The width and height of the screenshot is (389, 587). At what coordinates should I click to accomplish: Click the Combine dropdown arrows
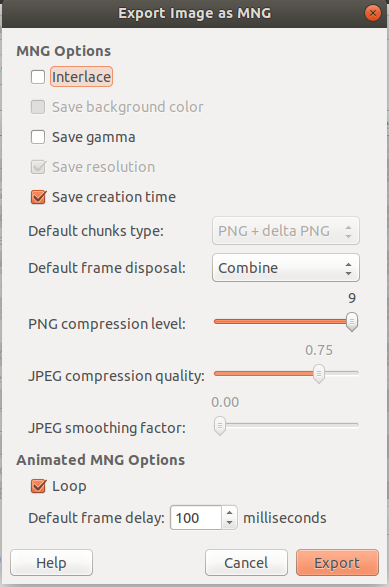[348, 268]
